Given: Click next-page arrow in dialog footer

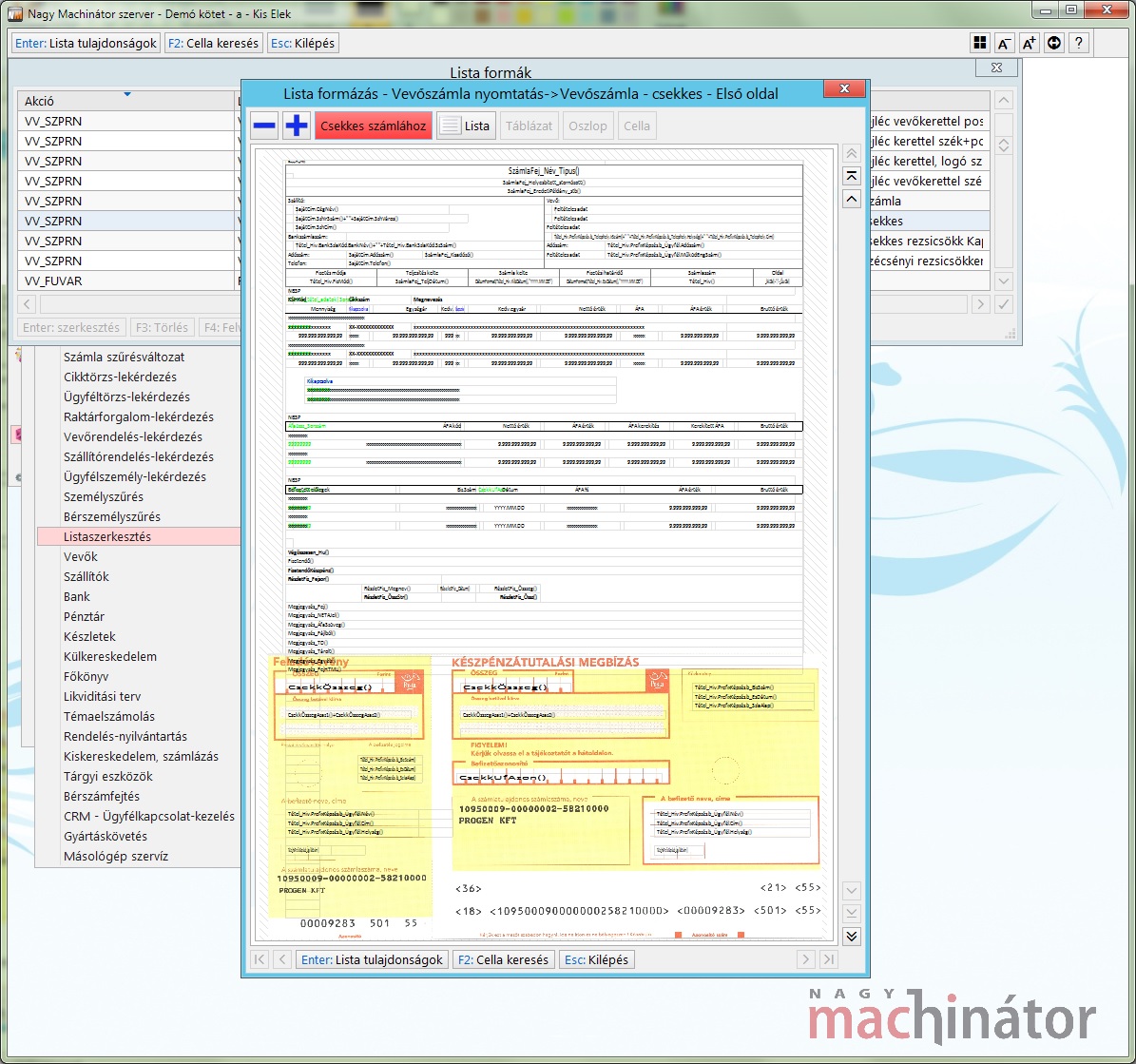Looking at the screenshot, I should pyautogui.click(x=805, y=959).
